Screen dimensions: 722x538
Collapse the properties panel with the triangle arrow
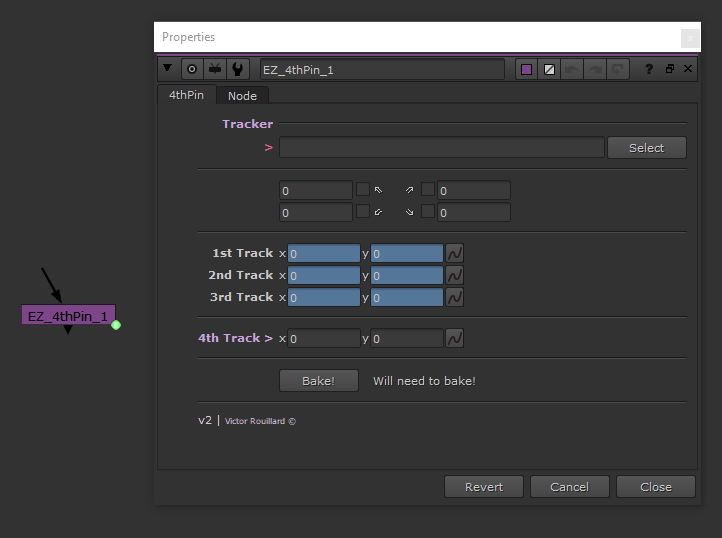tap(168, 69)
